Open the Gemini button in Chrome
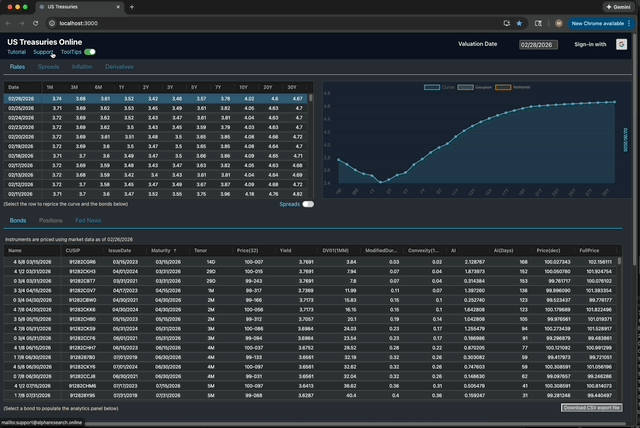 click(616, 6)
